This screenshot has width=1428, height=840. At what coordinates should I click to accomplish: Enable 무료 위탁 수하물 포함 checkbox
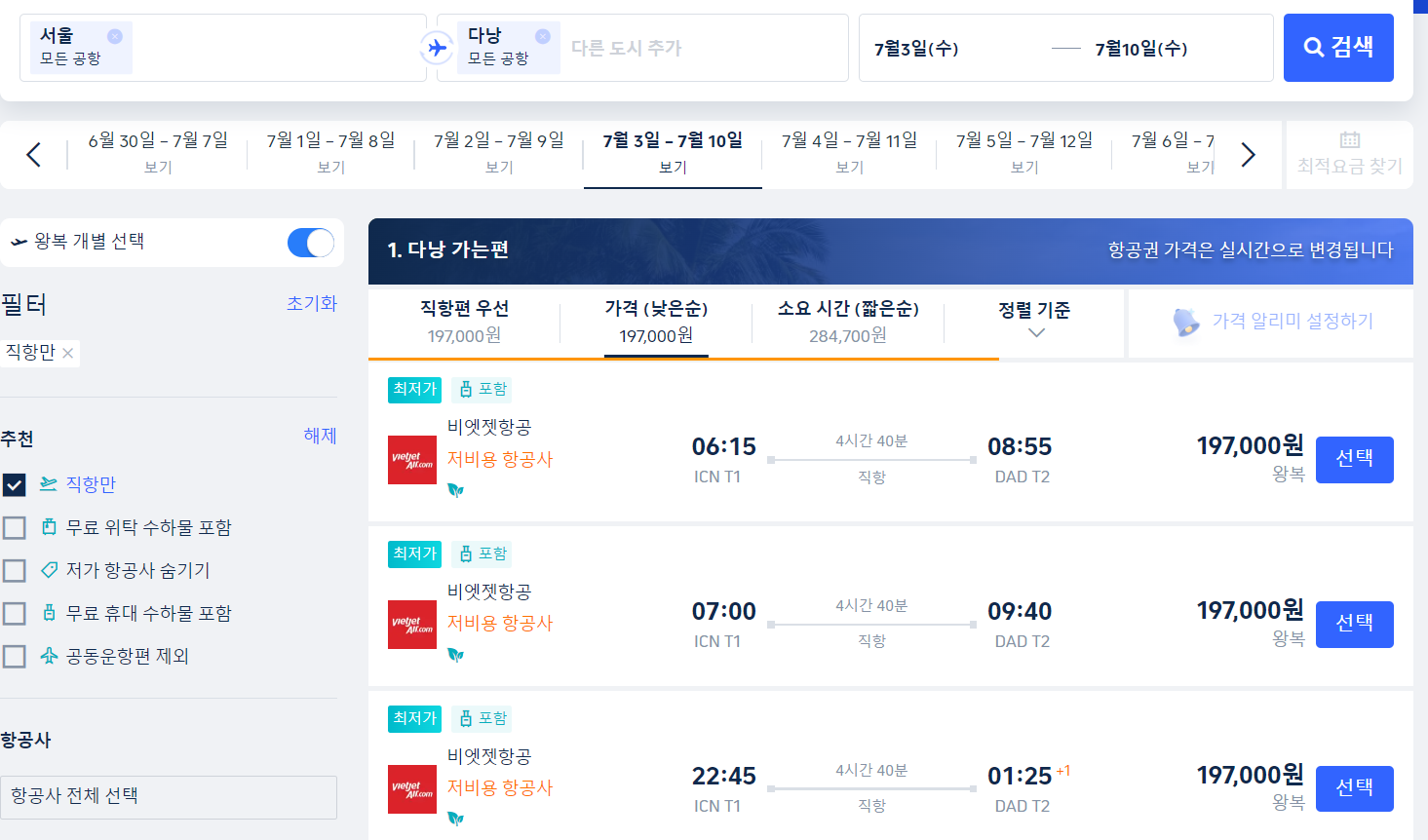[x=14, y=527]
